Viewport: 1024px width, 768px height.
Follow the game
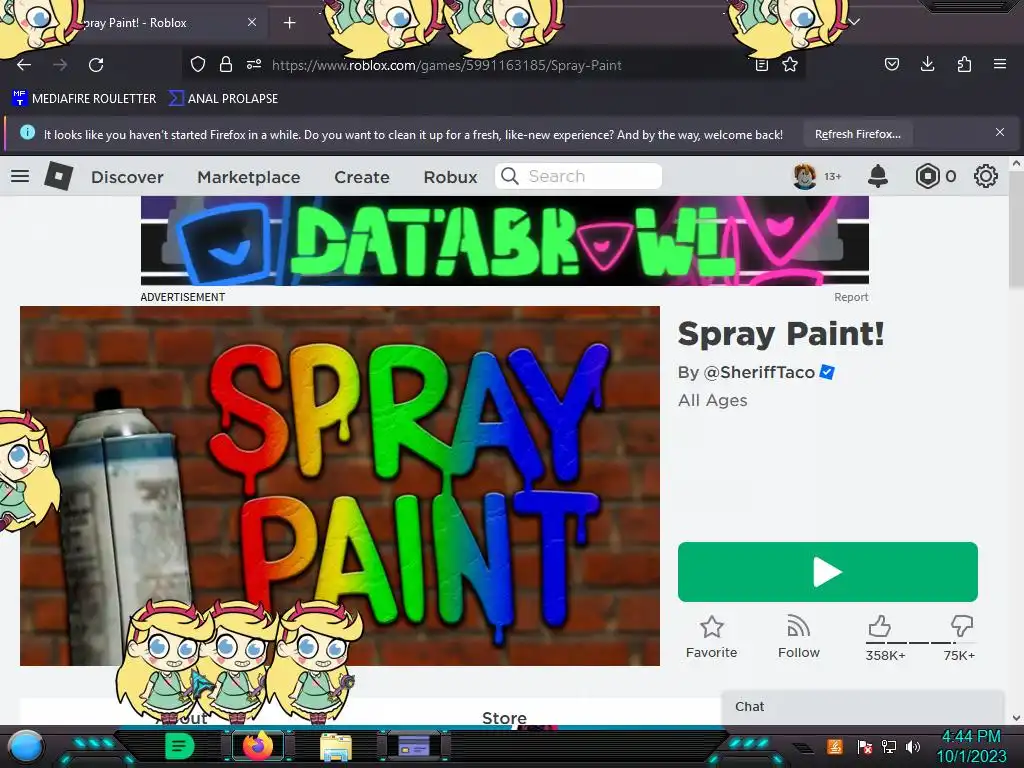799,637
